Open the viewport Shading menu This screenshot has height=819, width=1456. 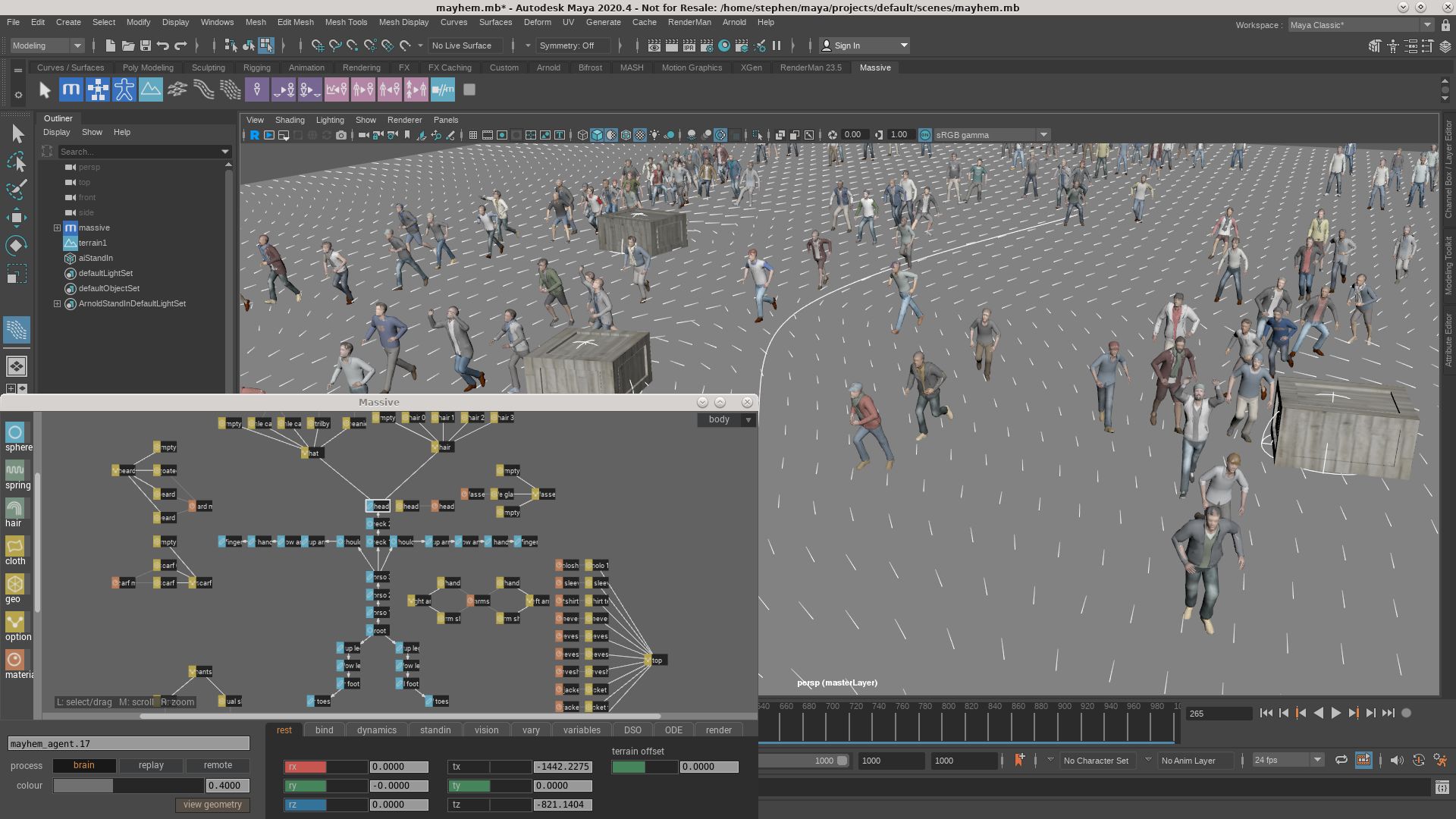290,120
